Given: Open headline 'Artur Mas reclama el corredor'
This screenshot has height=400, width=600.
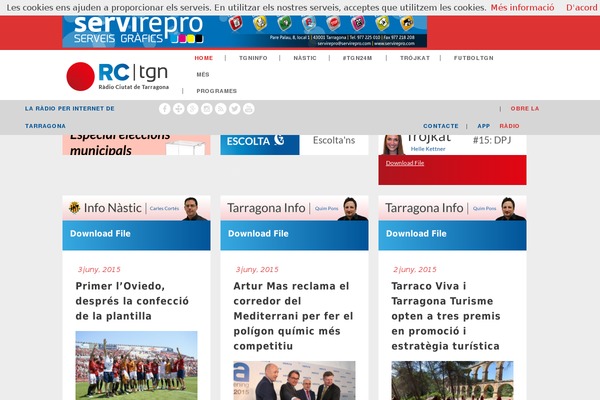Looking at the screenshot, I should coord(293,316).
